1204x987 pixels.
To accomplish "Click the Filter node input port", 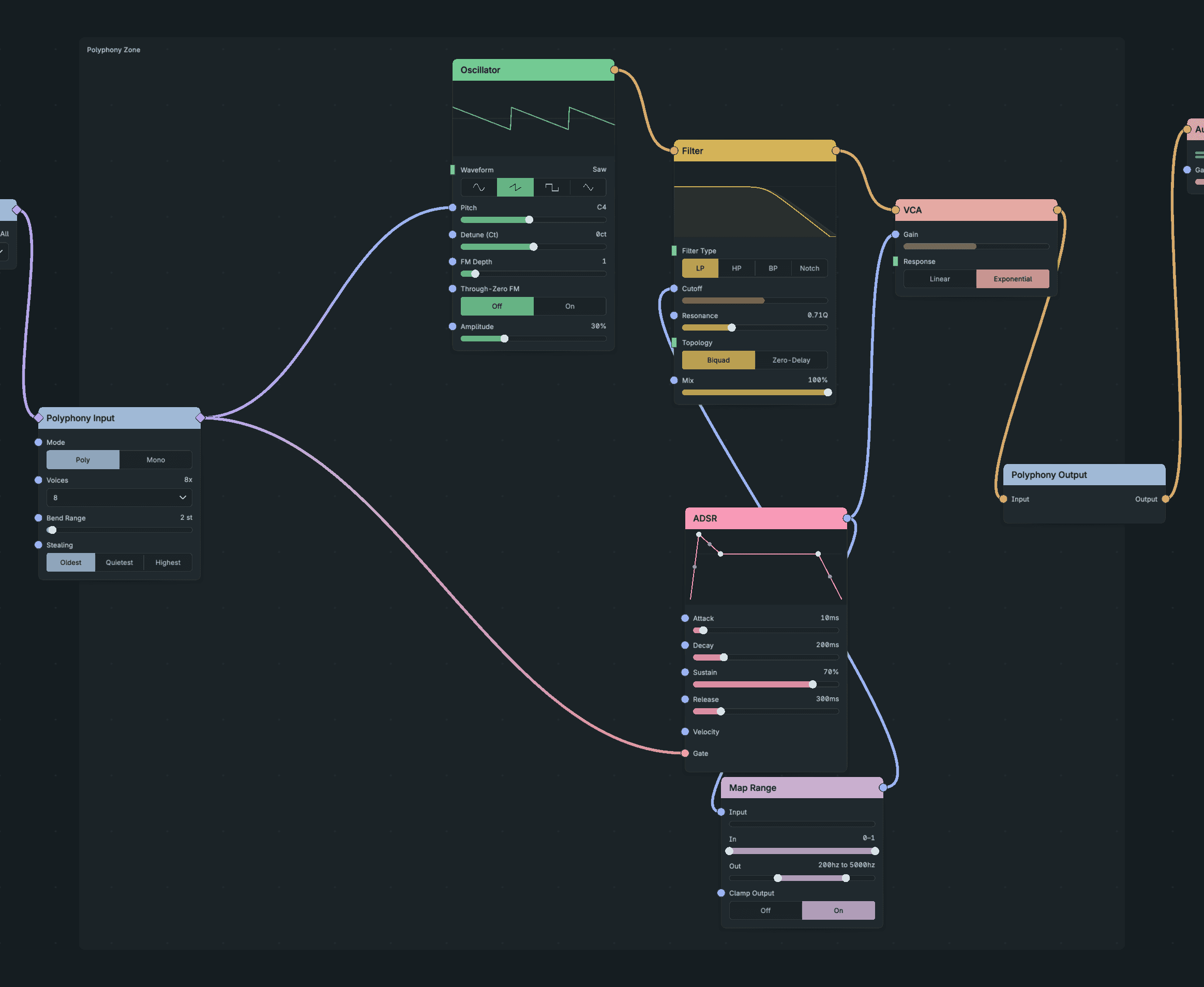I will pyautogui.click(x=674, y=151).
